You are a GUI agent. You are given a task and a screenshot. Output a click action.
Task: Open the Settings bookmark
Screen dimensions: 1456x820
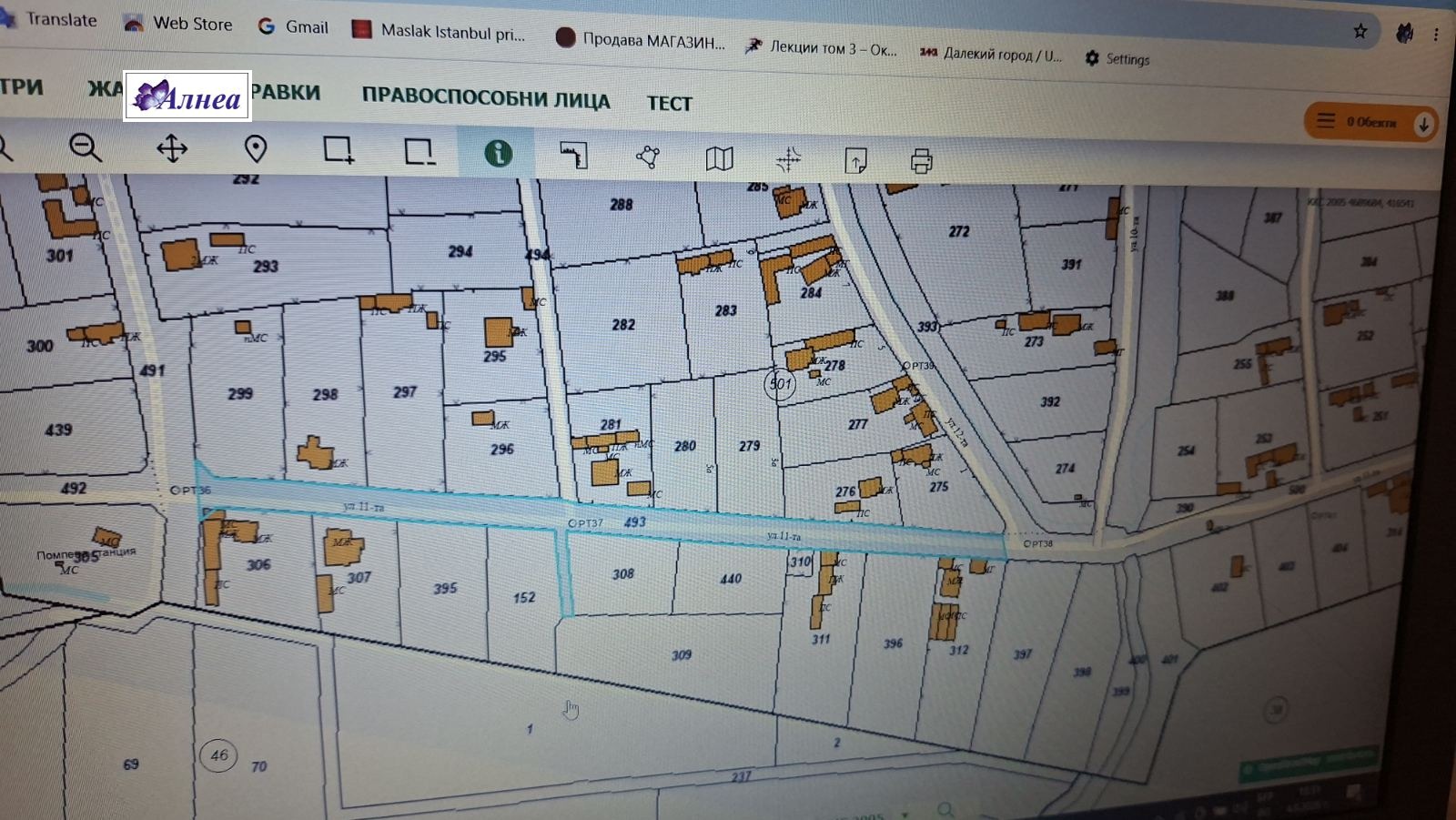click(x=1117, y=58)
